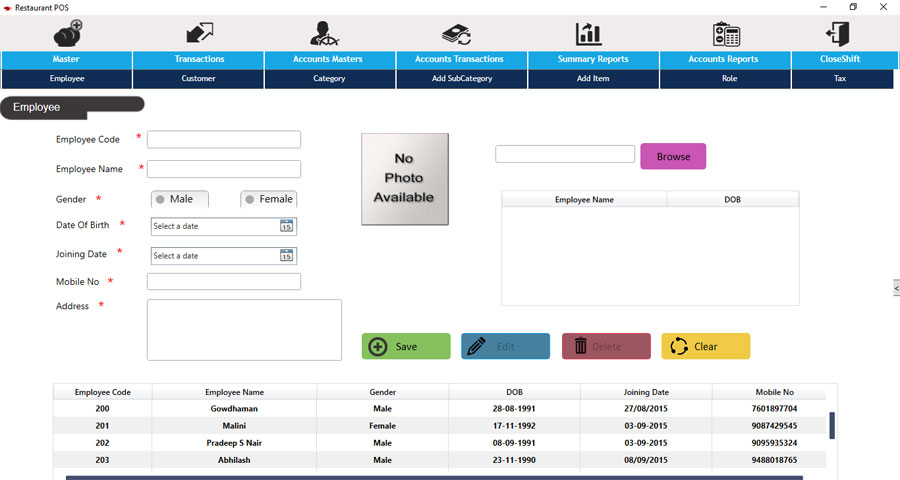Click the CloseShift door icon
Screen dimensions: 900x480
[x=839, y=34]
